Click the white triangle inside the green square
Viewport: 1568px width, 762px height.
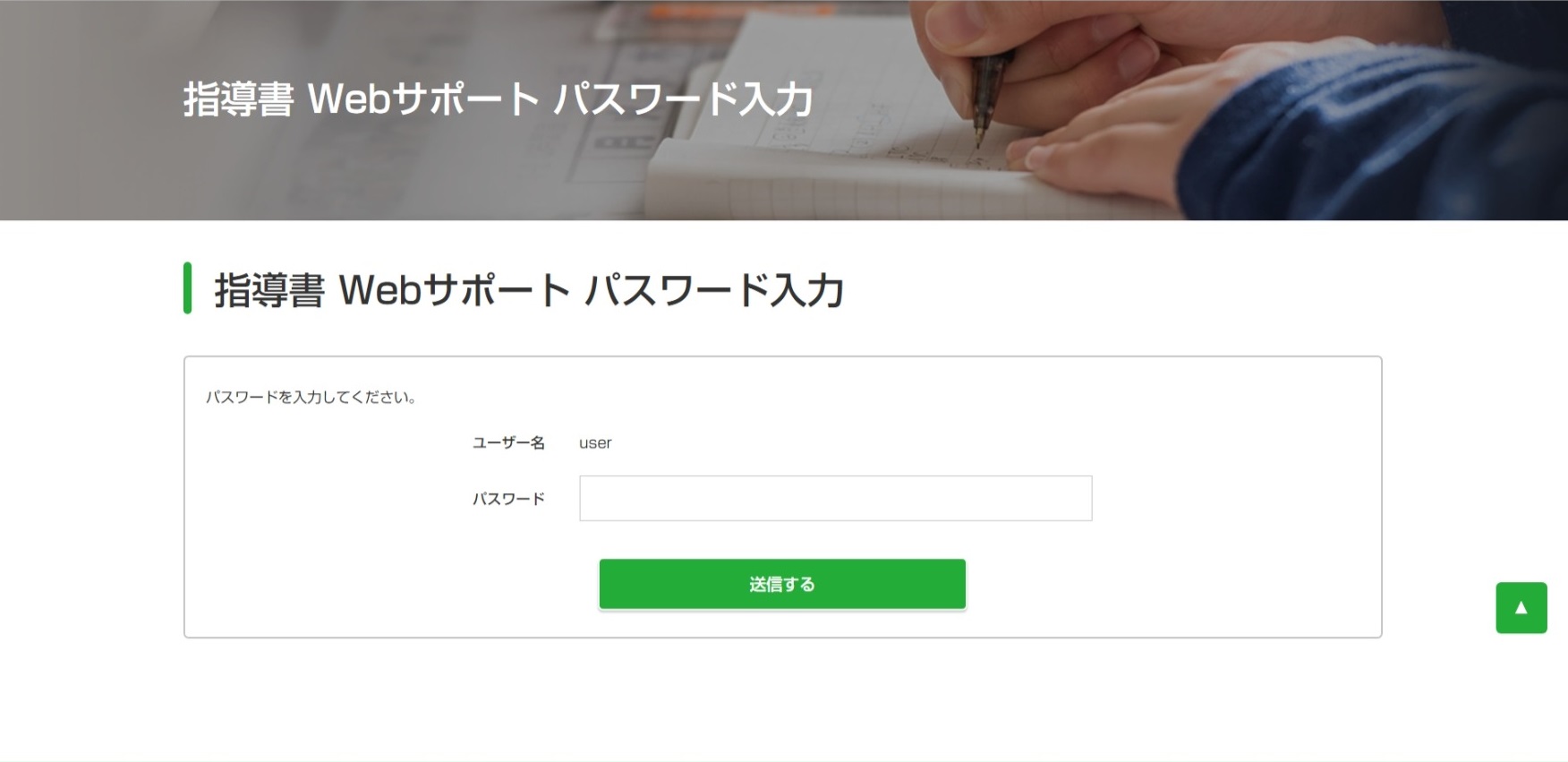click(x=1521, y=608)
